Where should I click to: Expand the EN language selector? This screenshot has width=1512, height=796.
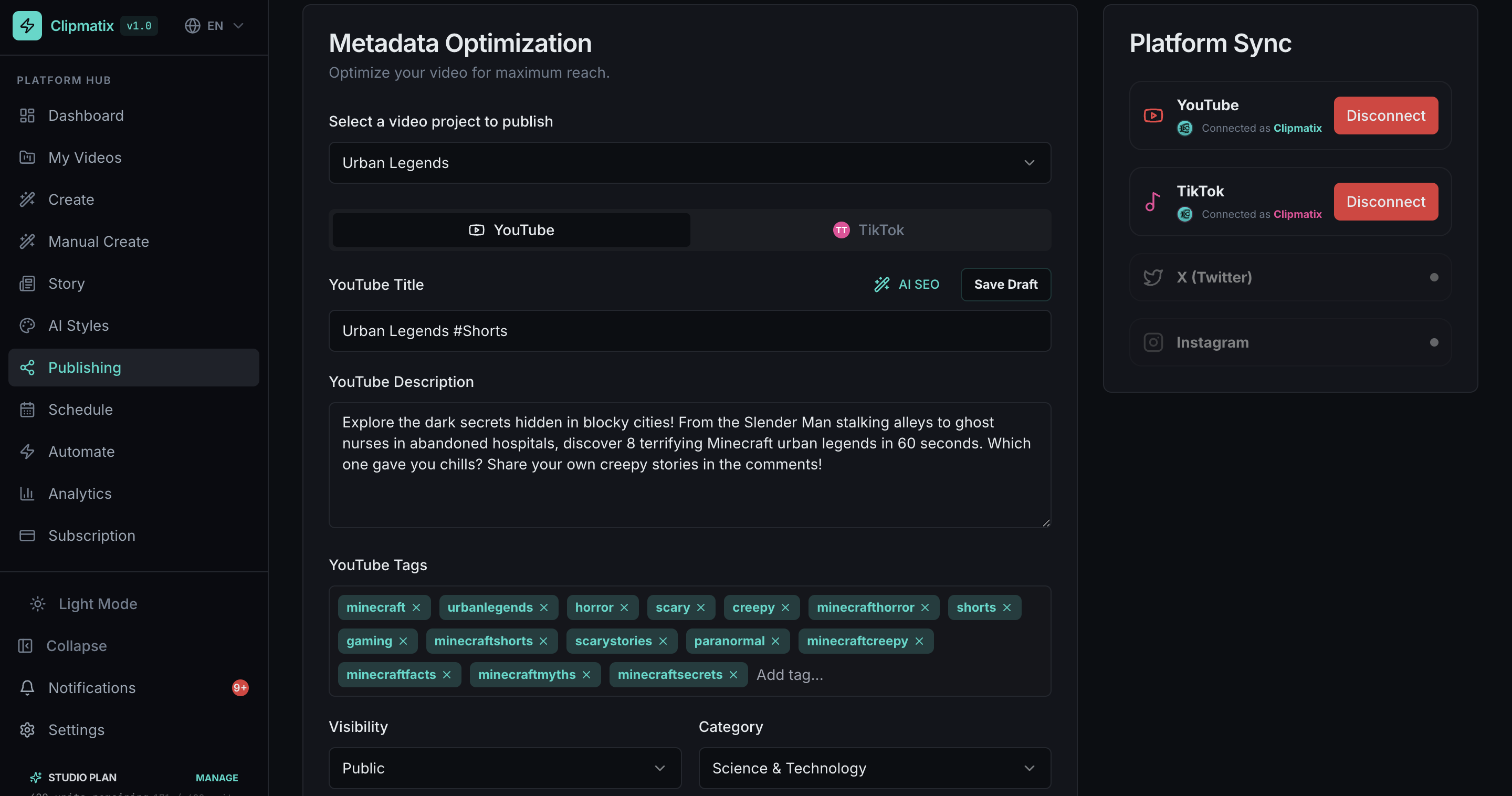[x=214, y=25]
